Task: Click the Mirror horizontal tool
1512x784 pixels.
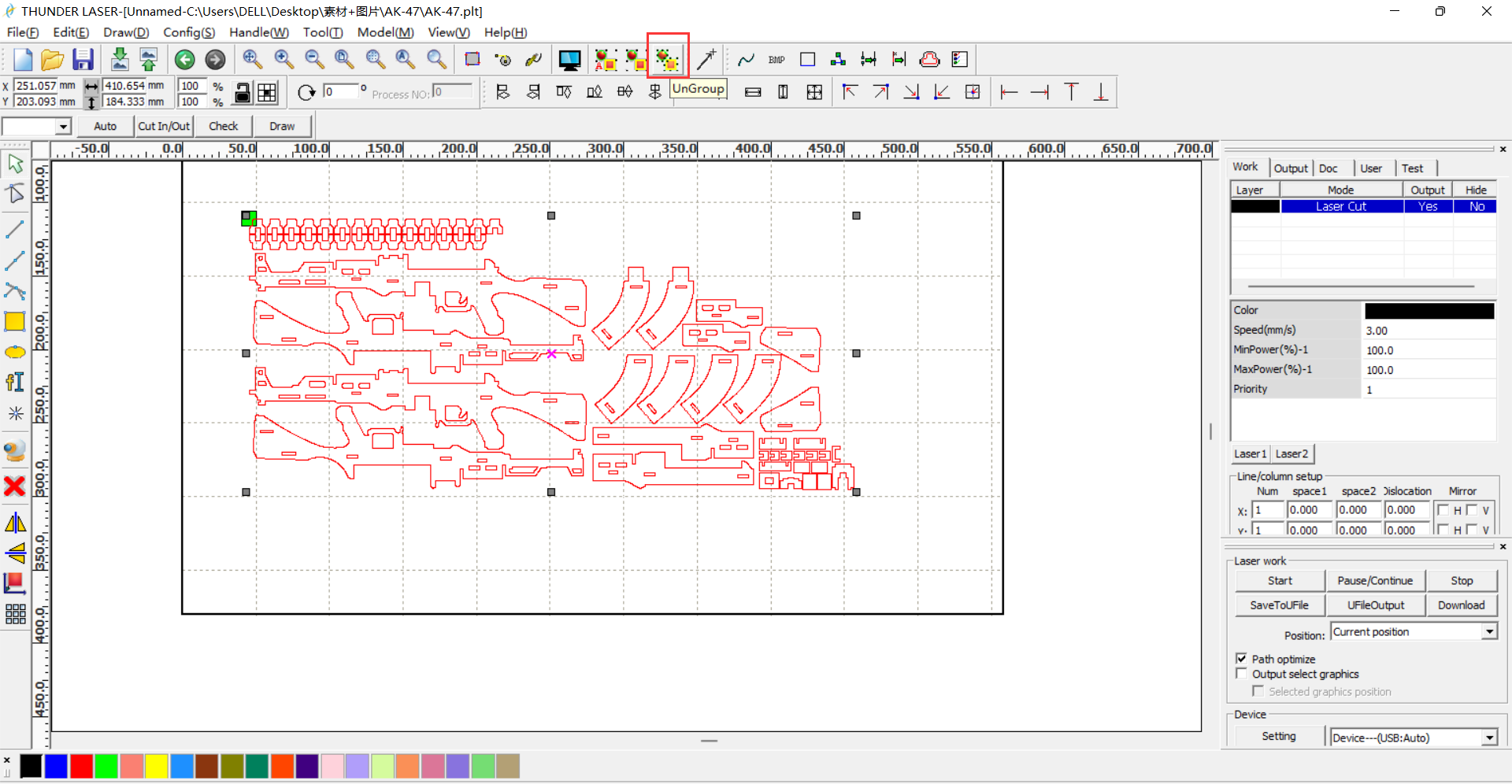Action: click(15, 523)
